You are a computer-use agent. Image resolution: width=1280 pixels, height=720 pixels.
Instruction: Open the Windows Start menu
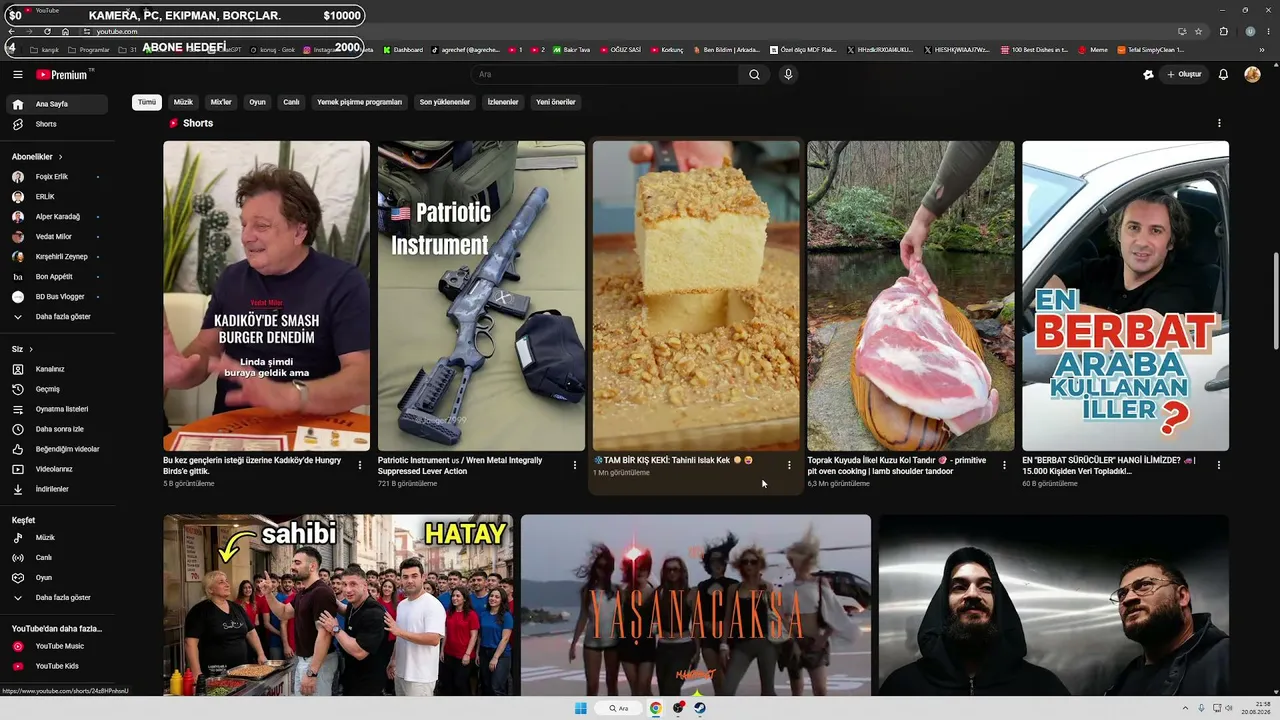[x=581, y=708]
